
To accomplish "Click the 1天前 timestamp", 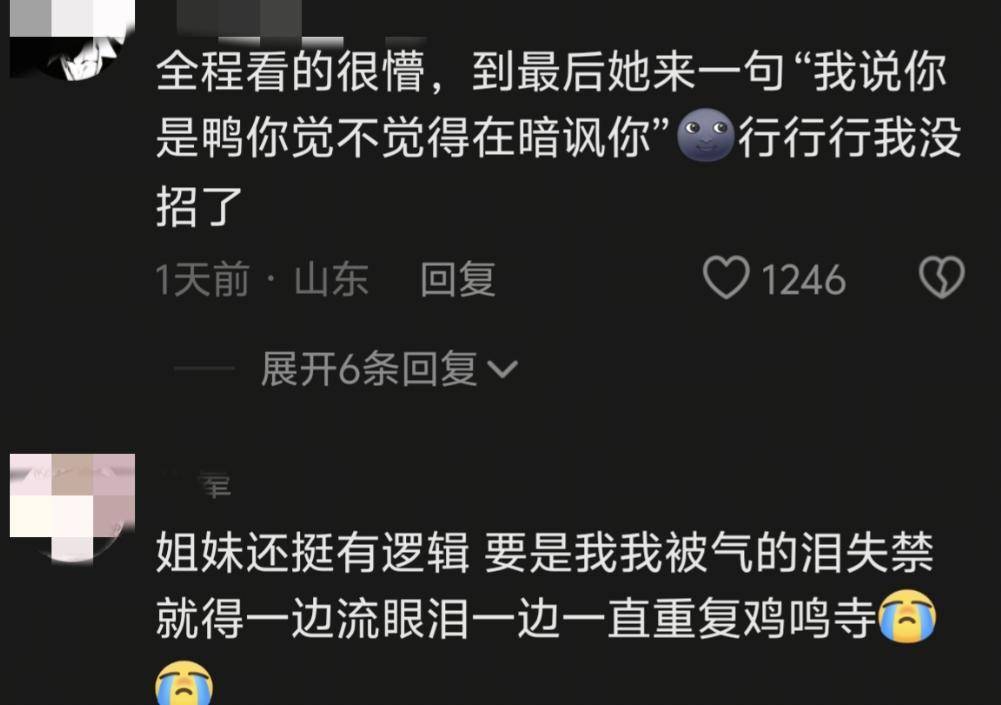I will click(202, 279).
